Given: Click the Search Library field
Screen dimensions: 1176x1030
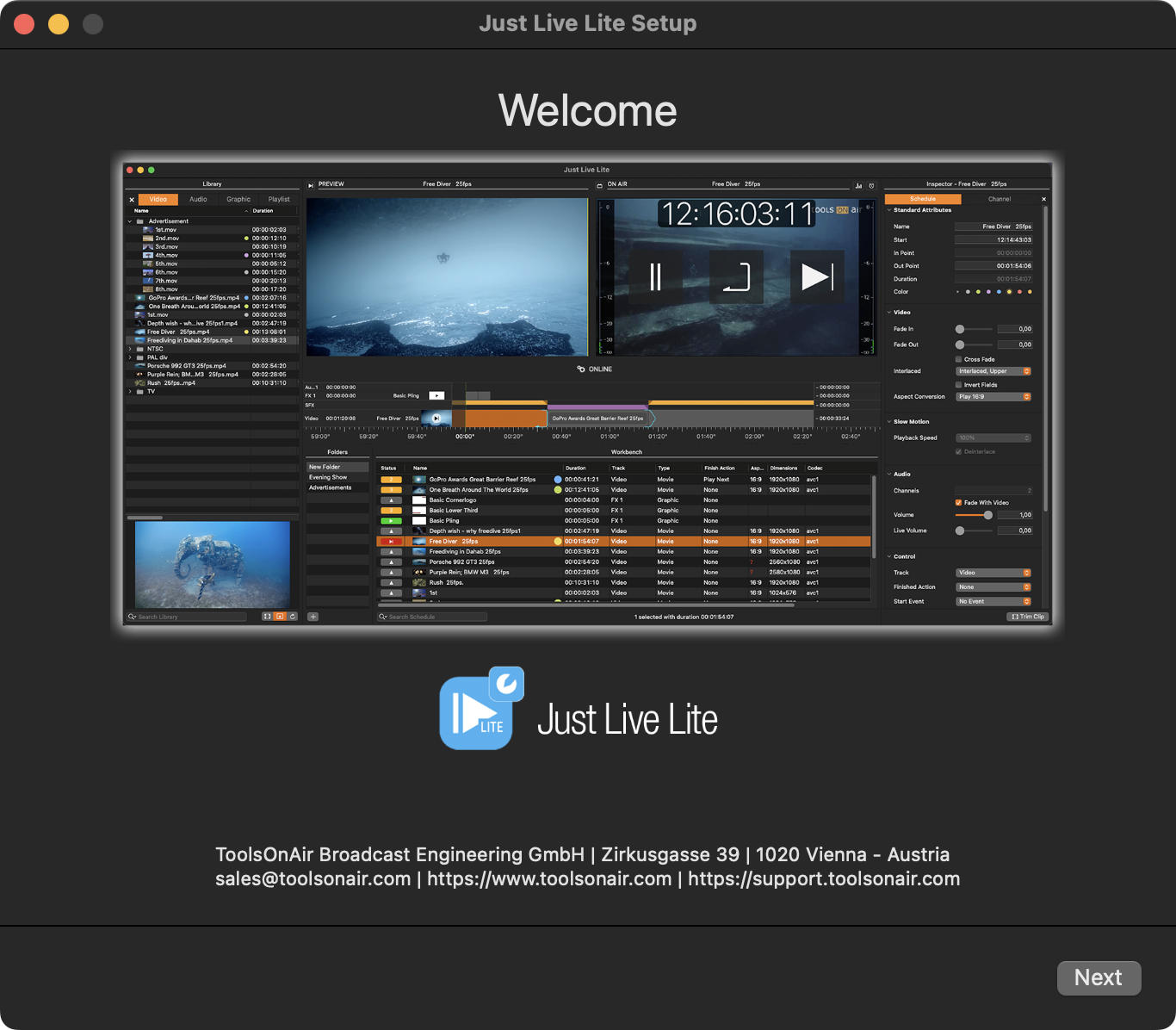Looking at the screenshot, I should pos(188,617).
